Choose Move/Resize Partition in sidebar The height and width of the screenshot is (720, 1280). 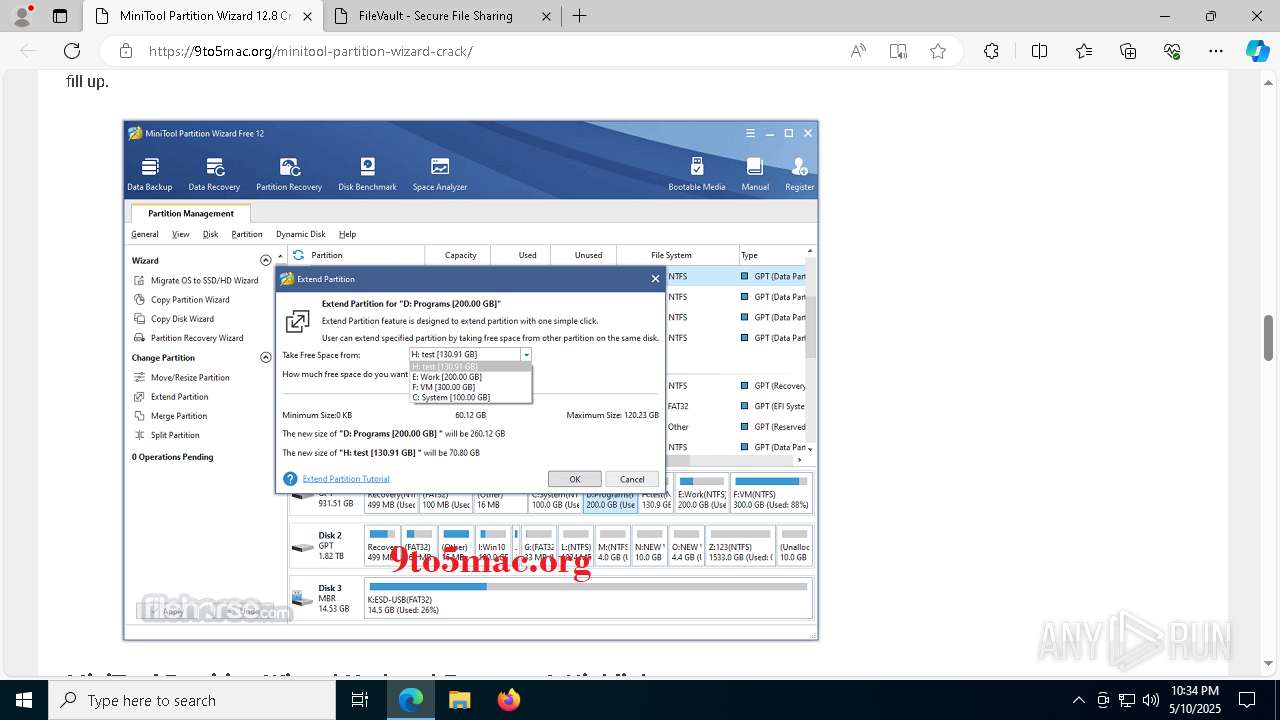[x=182, y=377]
